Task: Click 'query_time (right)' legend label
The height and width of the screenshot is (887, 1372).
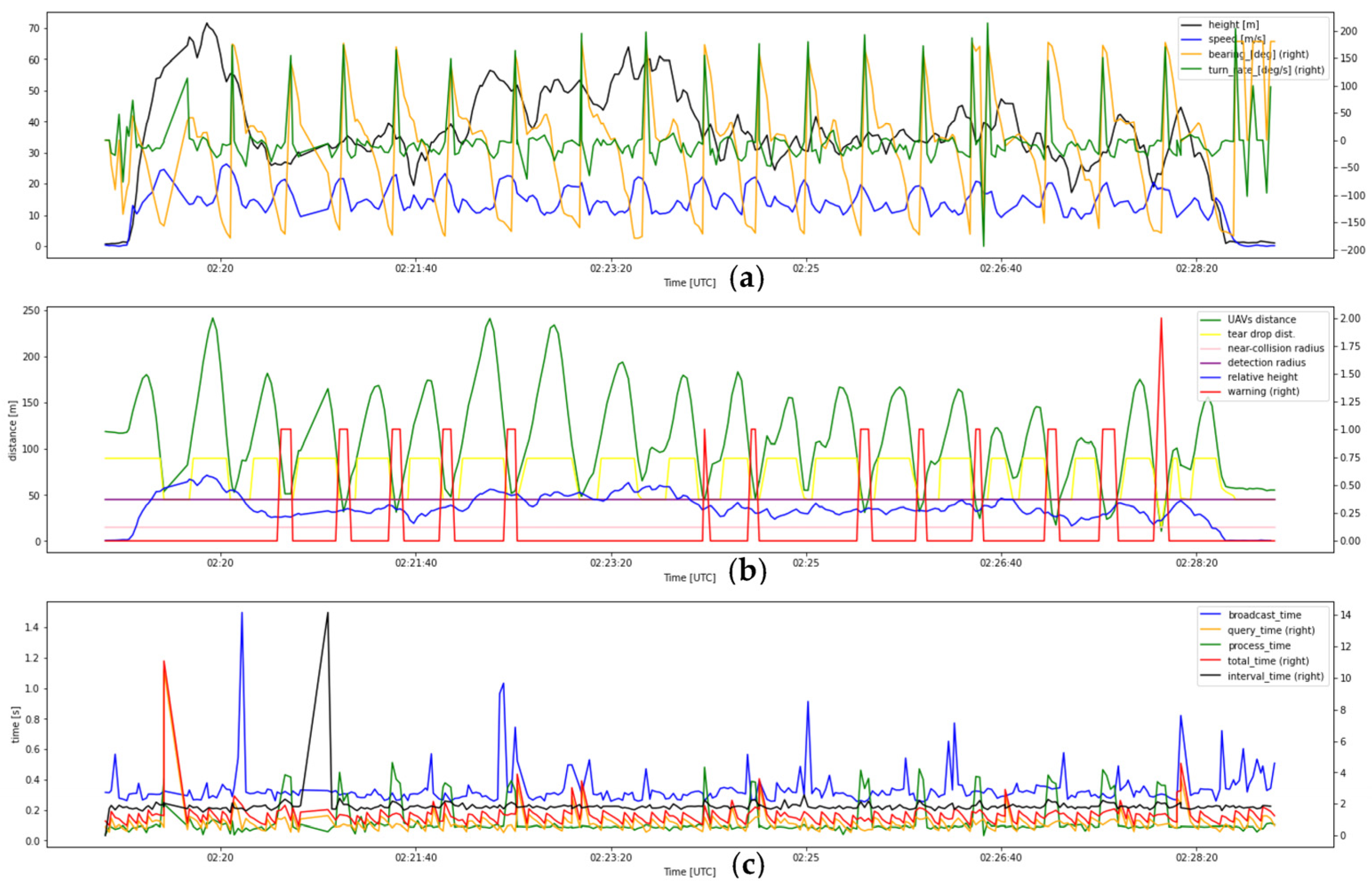Action: 1271,630
